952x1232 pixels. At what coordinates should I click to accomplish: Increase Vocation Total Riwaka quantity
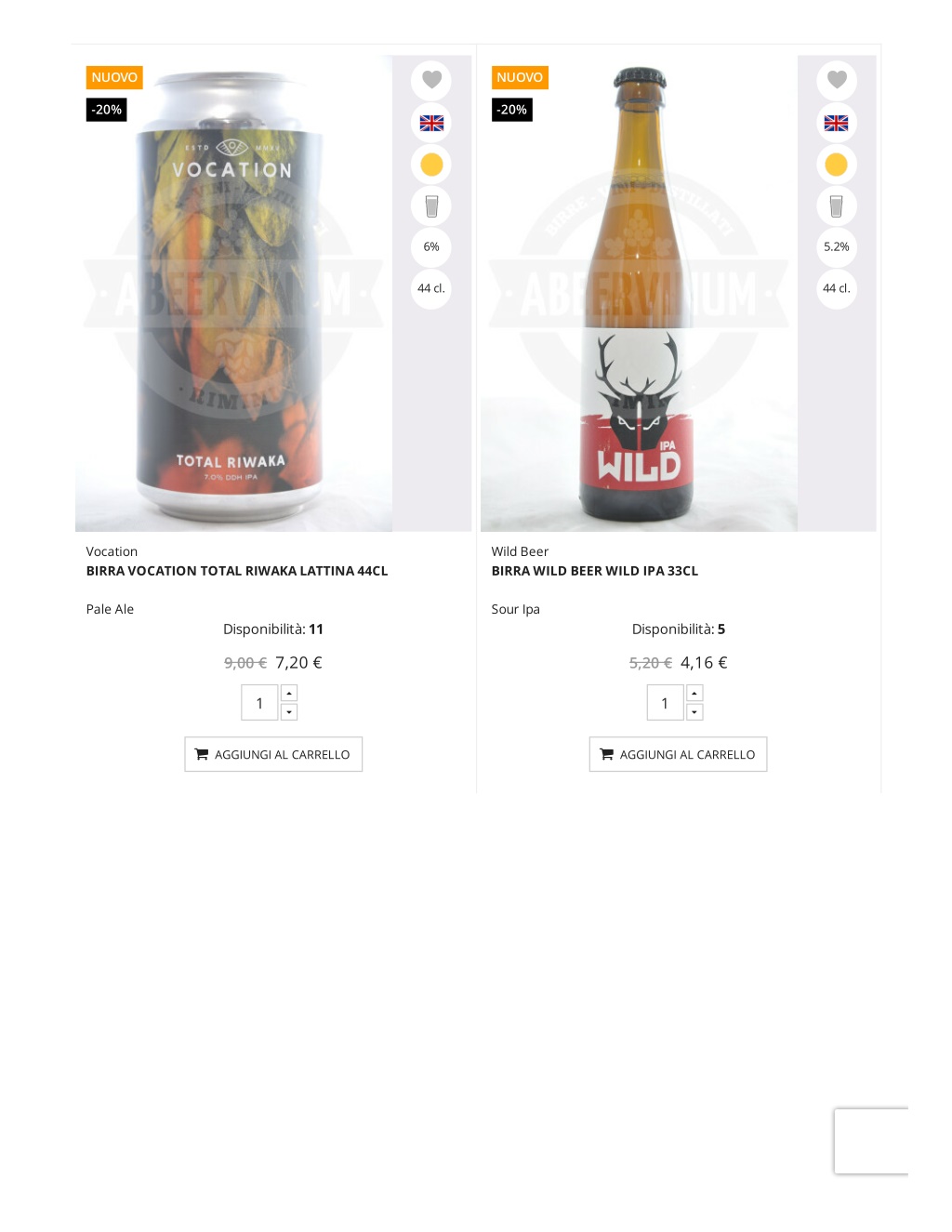click(x=289, y=694)
